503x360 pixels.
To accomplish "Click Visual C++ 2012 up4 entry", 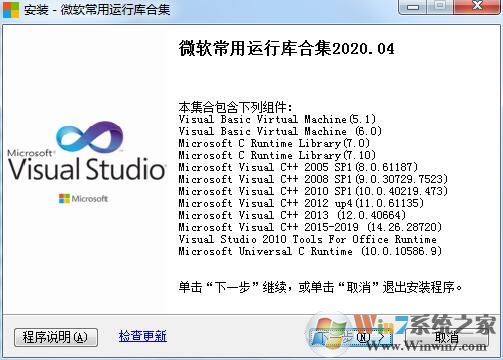I will point(301,203).
